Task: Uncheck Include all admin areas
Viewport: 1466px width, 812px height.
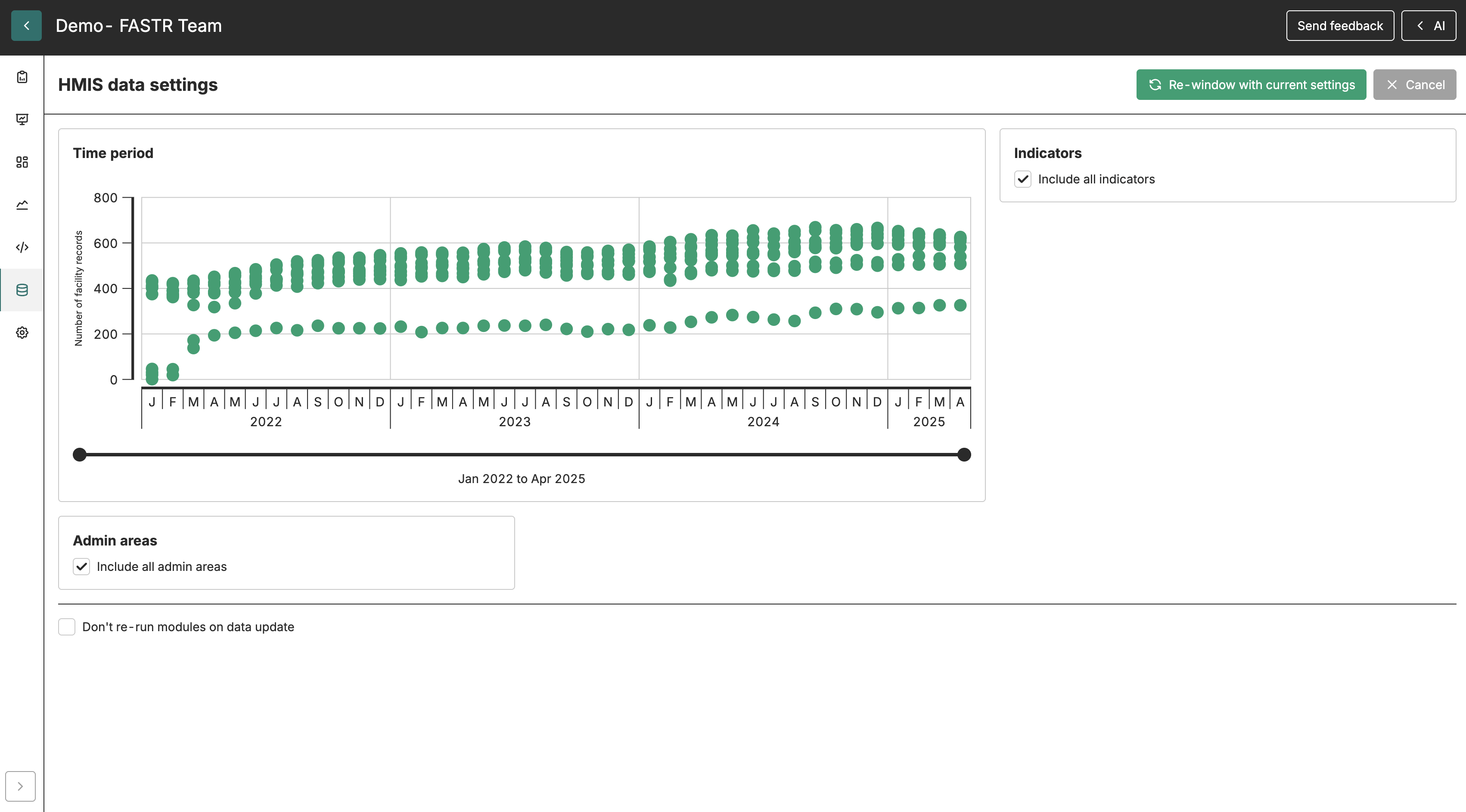Action: pos(81,567)
